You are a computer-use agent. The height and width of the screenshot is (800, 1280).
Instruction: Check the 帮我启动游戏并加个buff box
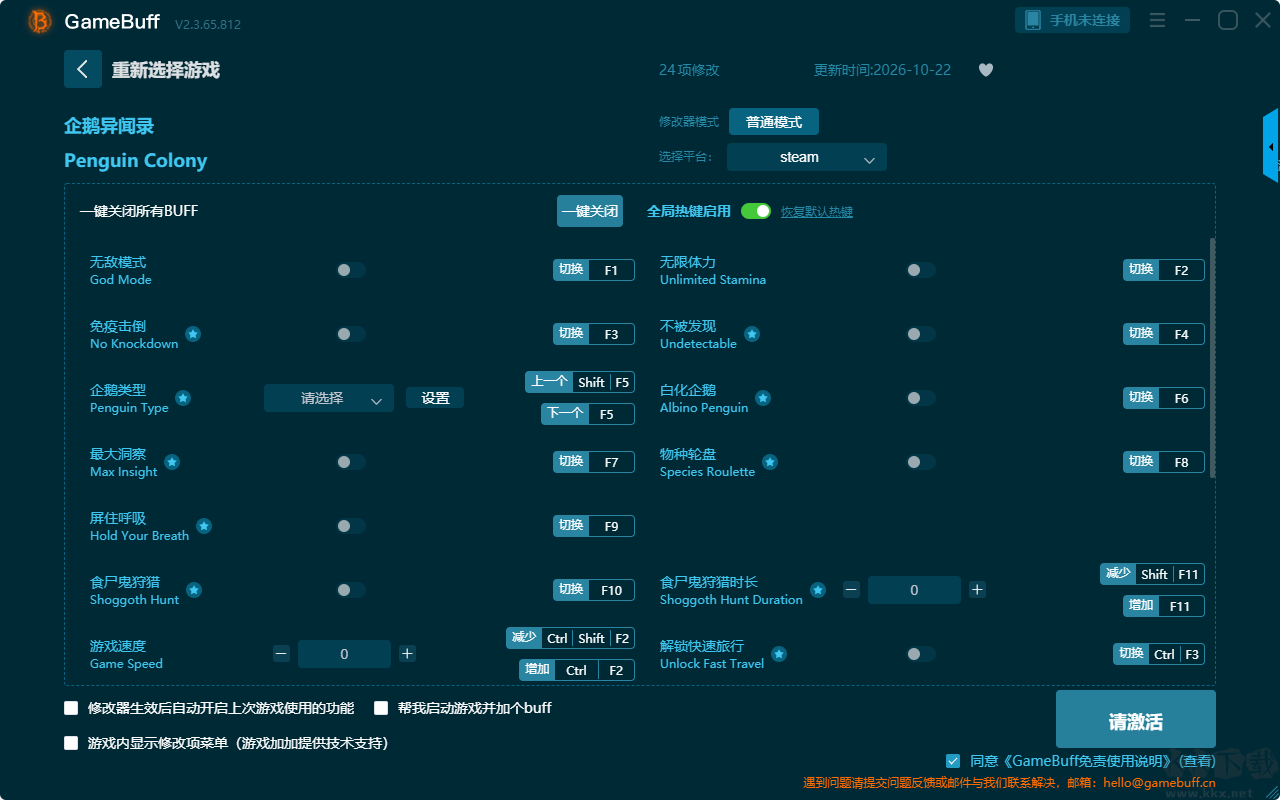point(381,708)
